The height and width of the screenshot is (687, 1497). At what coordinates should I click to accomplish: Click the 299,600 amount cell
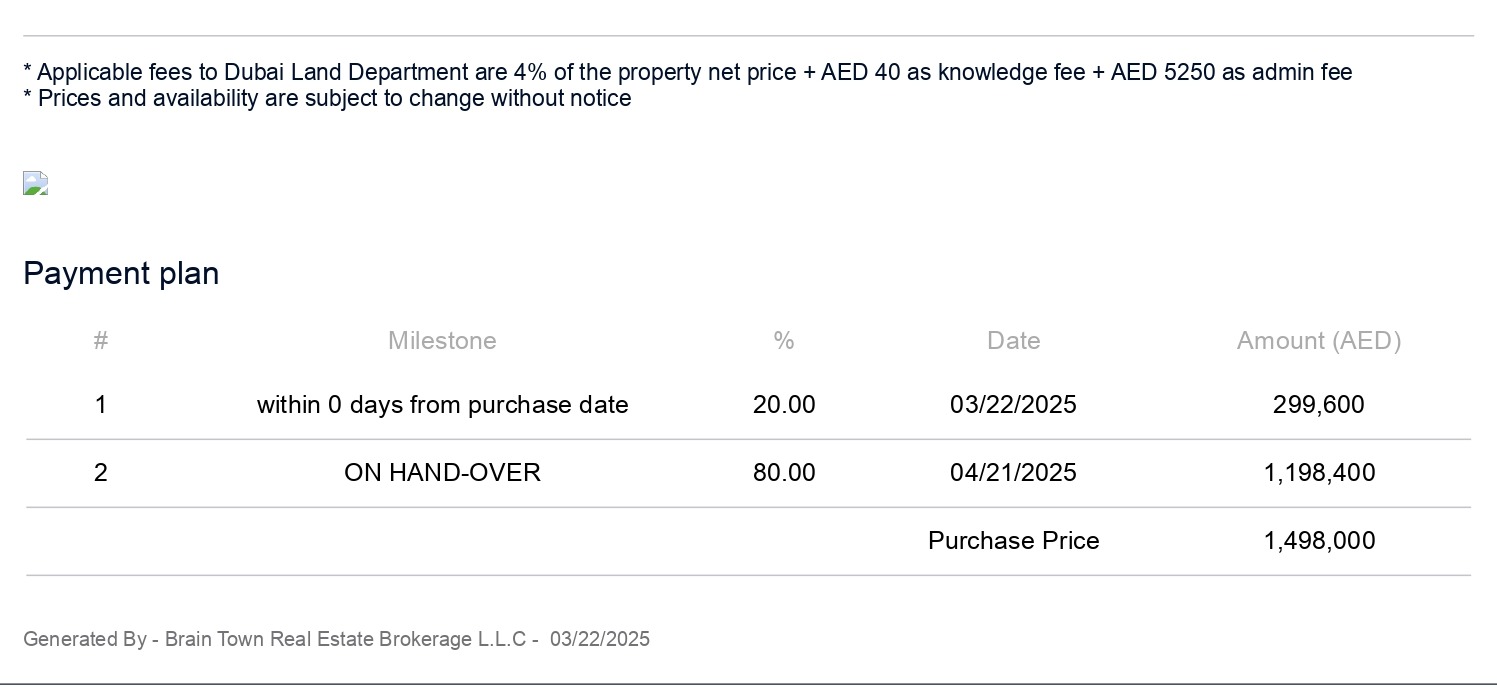1318,405
